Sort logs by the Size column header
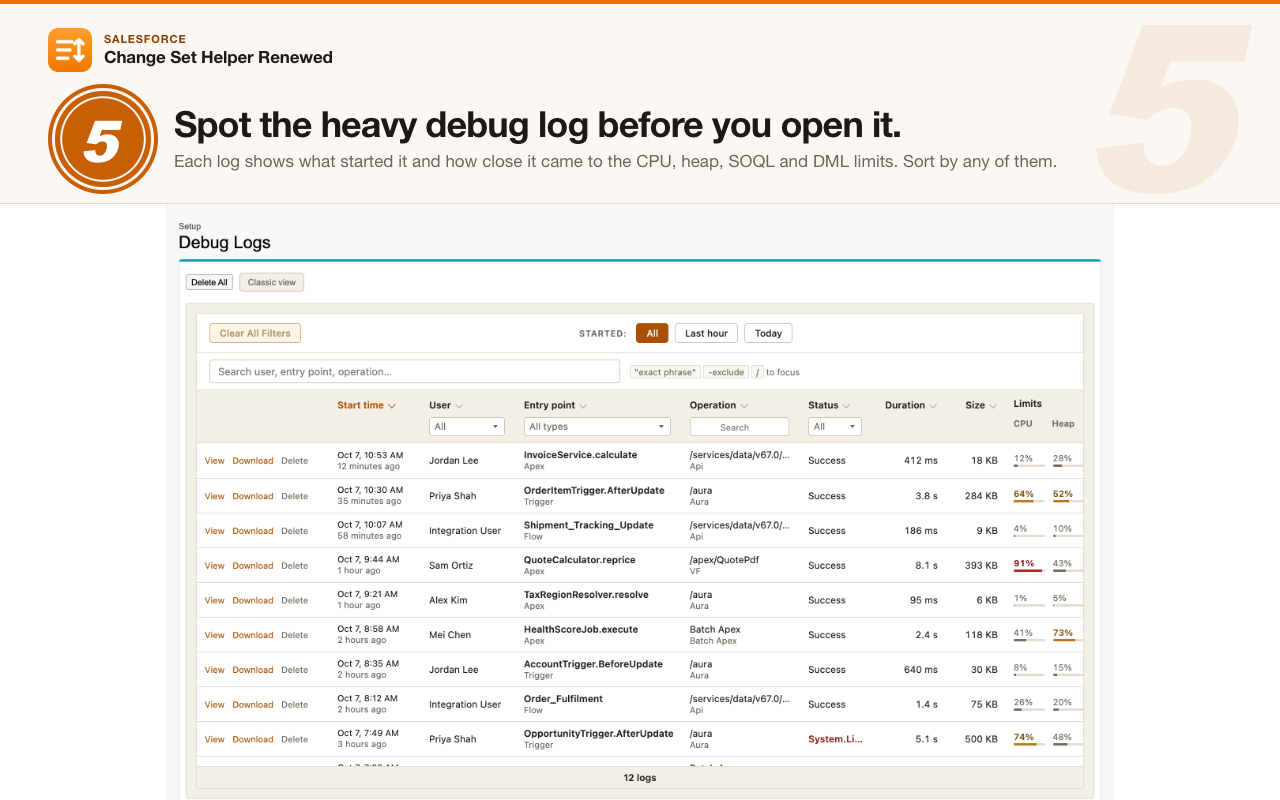The width and height of the screenshot is (1280, 800). coord(981,405)
